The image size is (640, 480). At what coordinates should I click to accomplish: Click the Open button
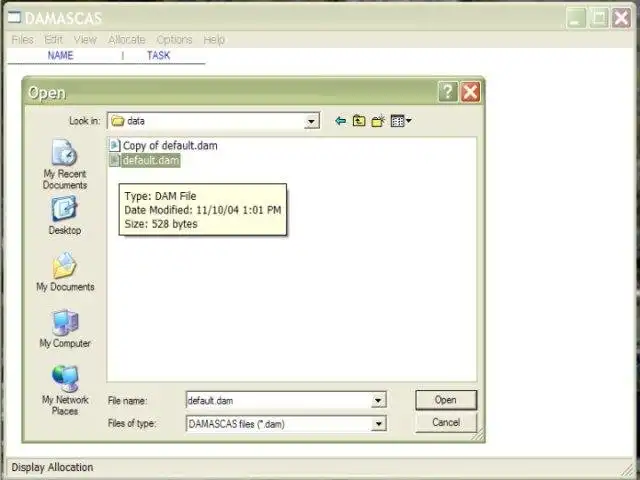click(x=446, y=400)
